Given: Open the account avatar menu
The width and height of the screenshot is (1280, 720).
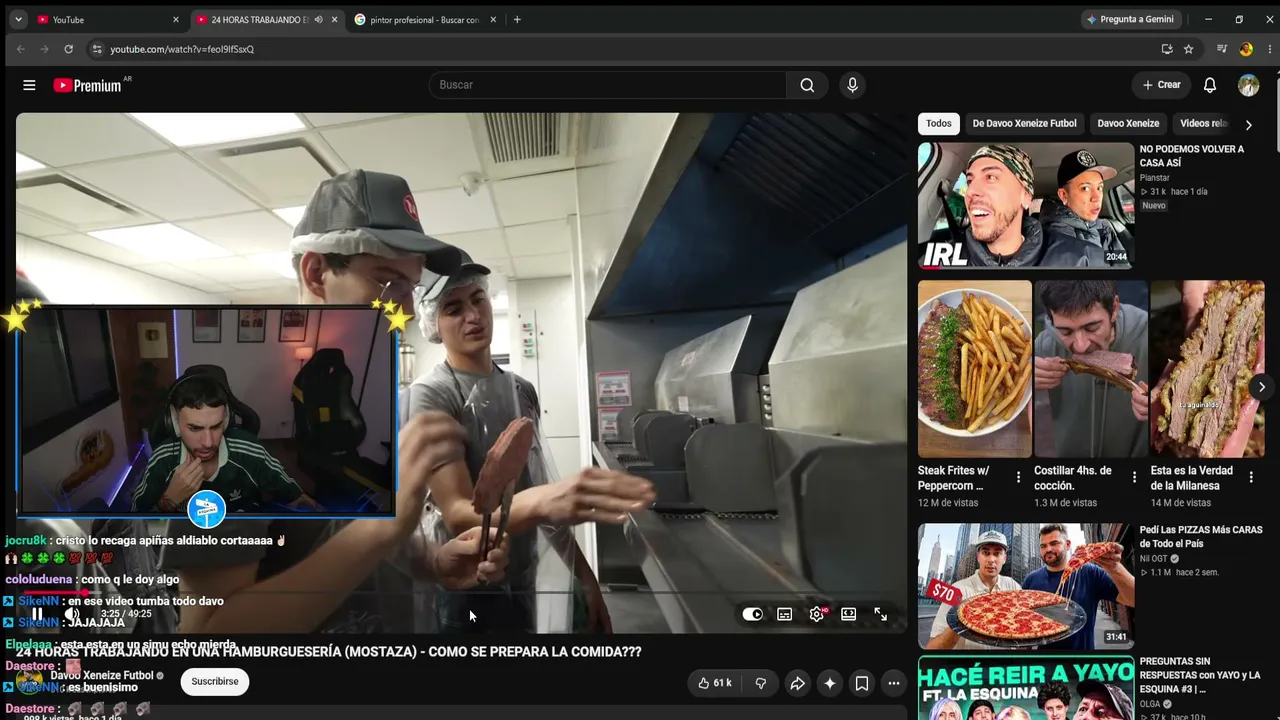Looking at the screenshot, I should click(1249, 85).
